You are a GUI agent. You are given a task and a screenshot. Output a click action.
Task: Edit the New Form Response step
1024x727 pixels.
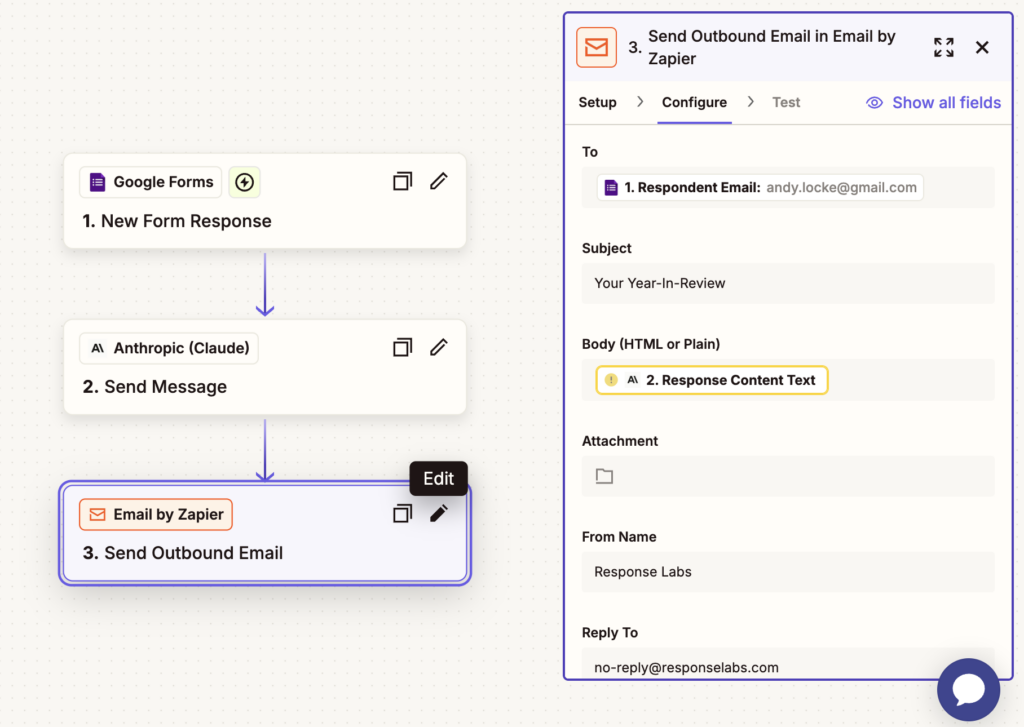click(x=439, y=182)
